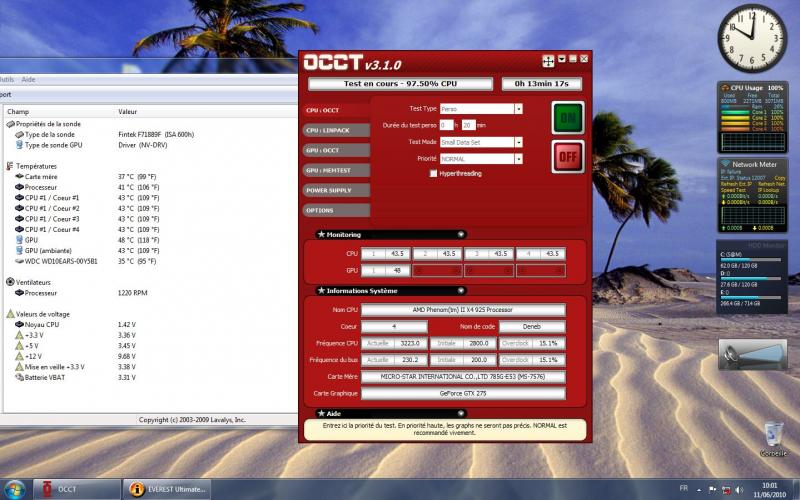The width and height of the screenshot is (800, 500).
Task: Toggle the Hyperthreading checkbox
Action: coord(433,173)
